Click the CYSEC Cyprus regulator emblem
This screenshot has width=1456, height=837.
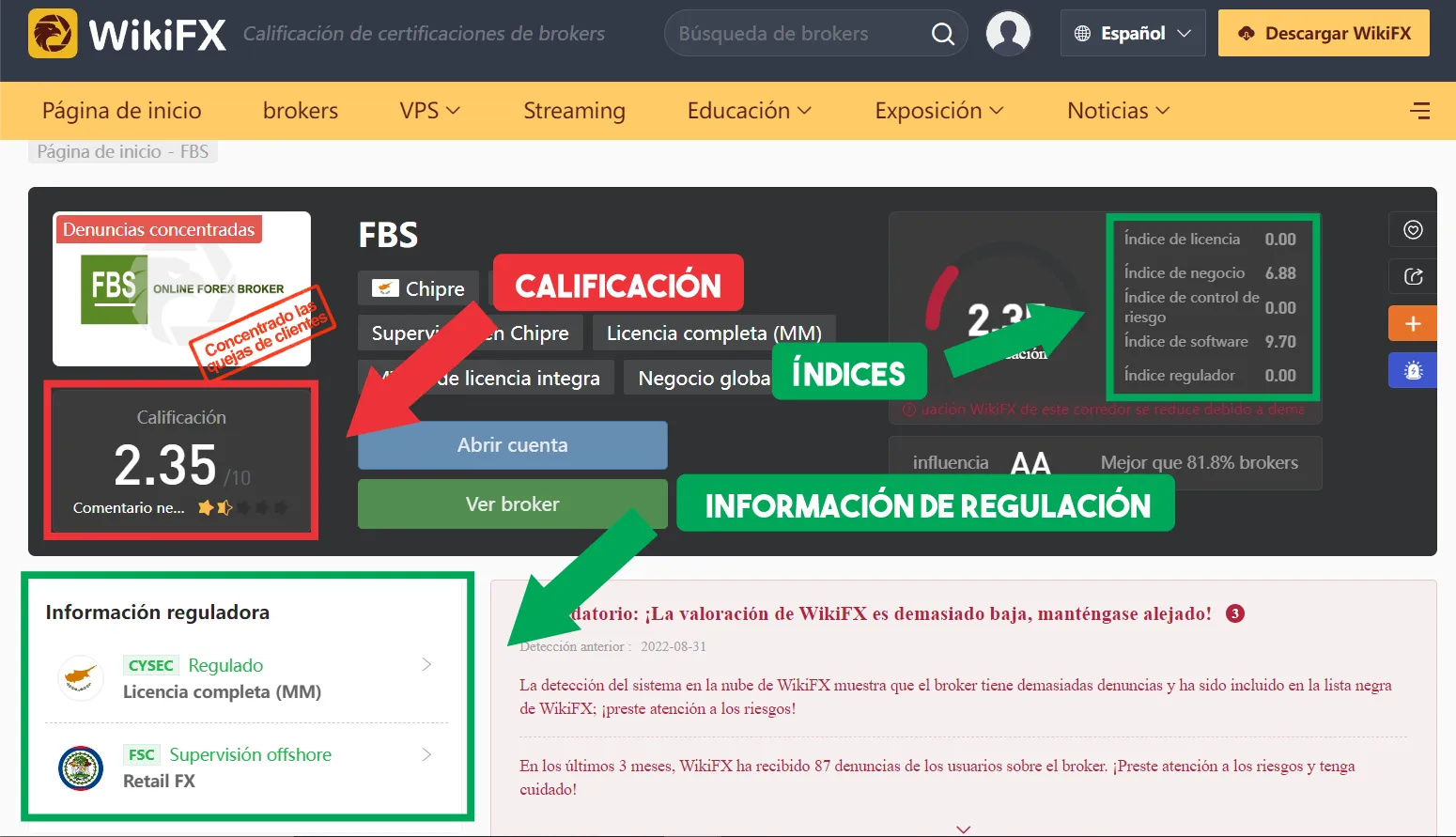click(81, 677)
